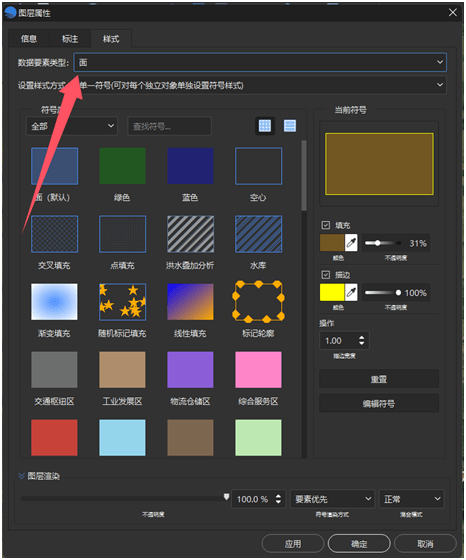Screen dimensions: 466x560
Task: Switch to the 标注 tab
Action: click(70, 39)
